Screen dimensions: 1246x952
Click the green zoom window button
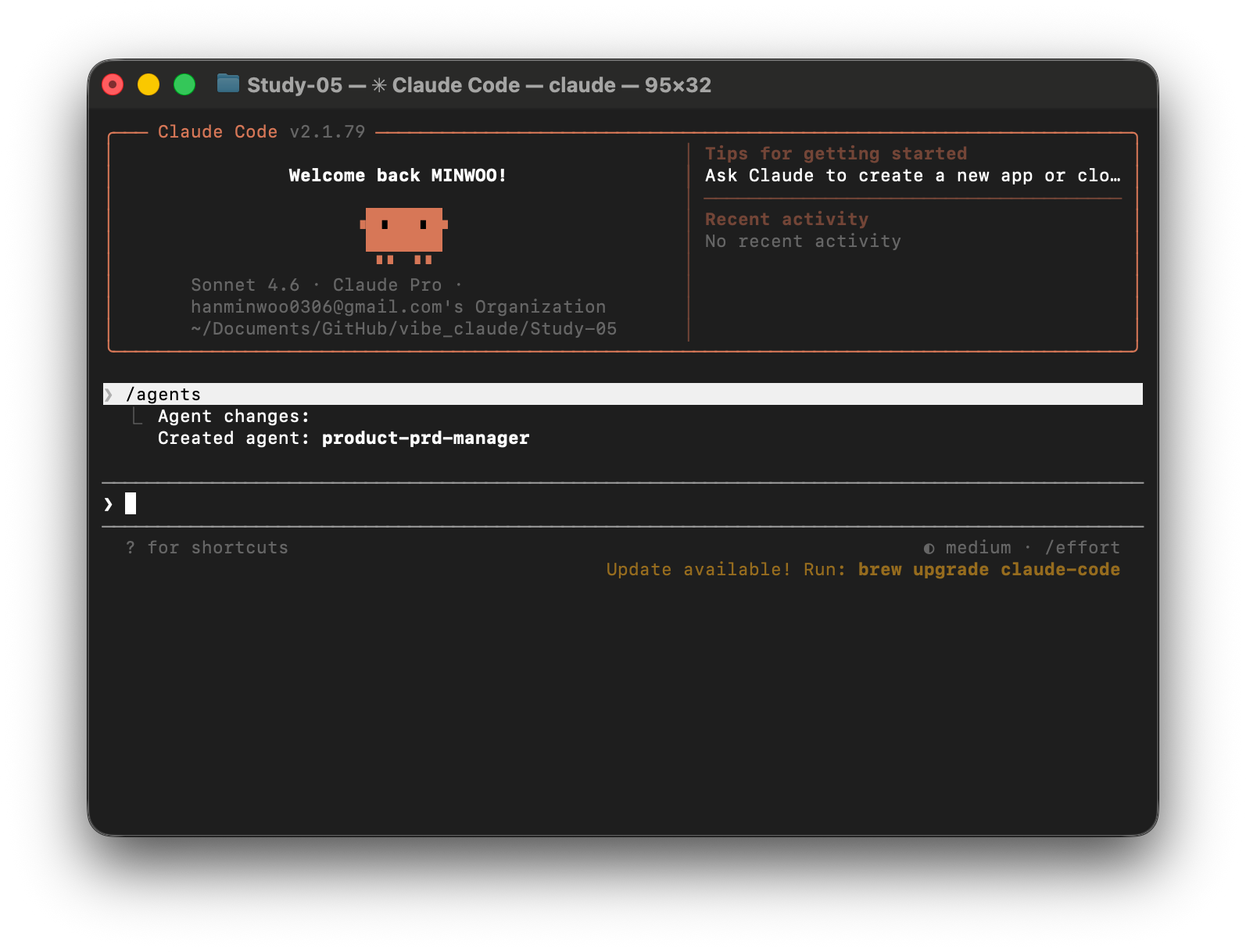tap(184, 84)
